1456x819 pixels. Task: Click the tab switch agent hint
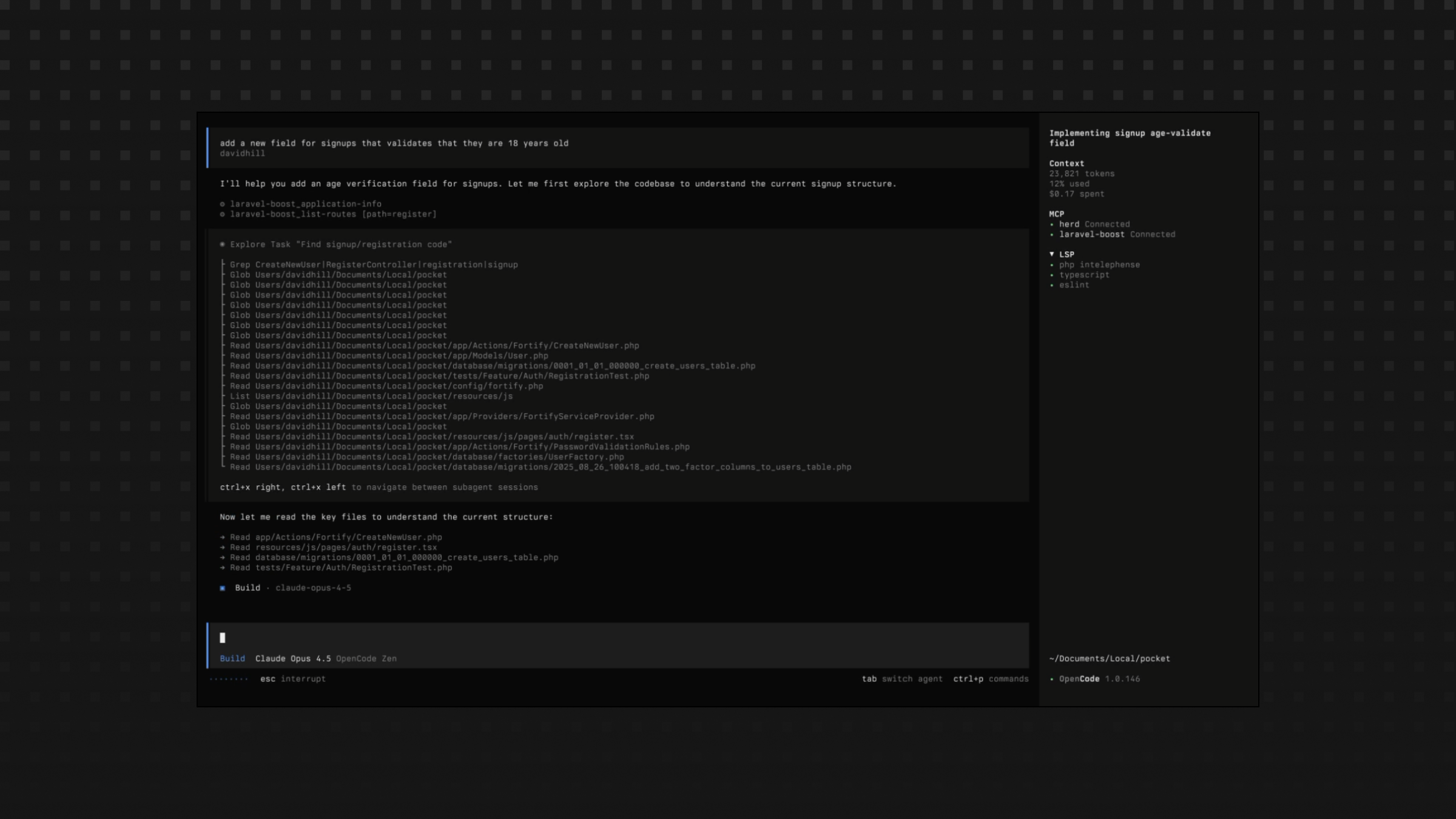(x=902, y=679)
